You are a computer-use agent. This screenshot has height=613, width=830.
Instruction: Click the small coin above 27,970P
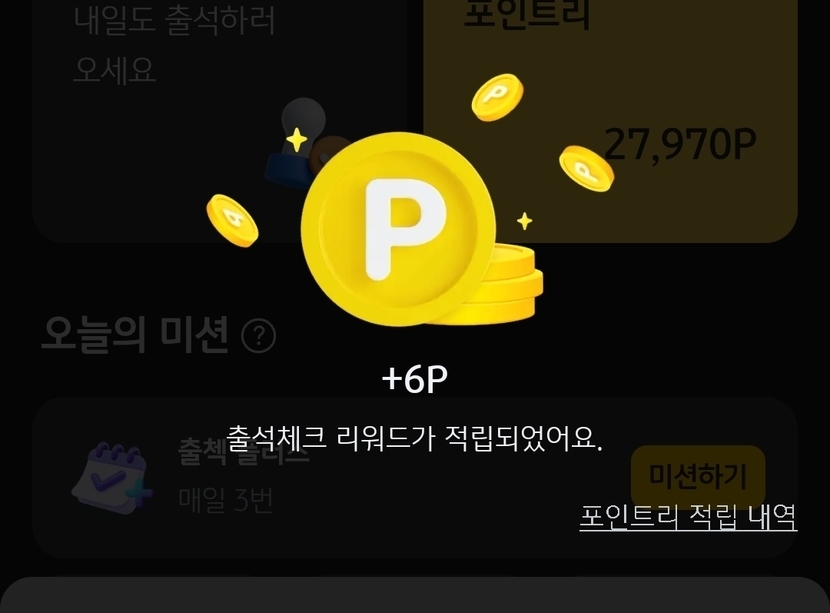tap(498, 97)
